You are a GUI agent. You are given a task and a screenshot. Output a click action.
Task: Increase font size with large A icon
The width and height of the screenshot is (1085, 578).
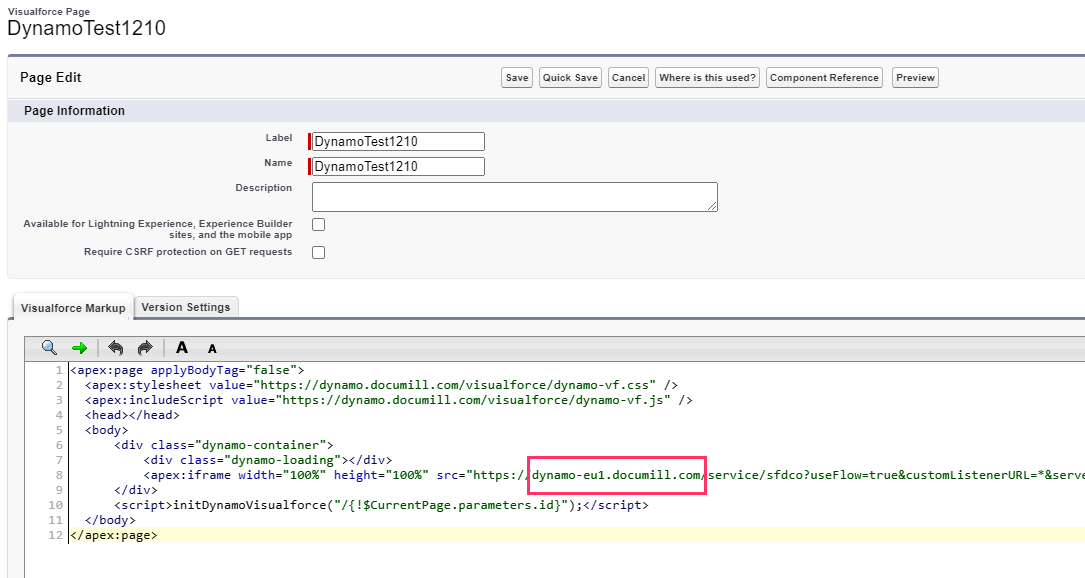[x=182, y=348]
